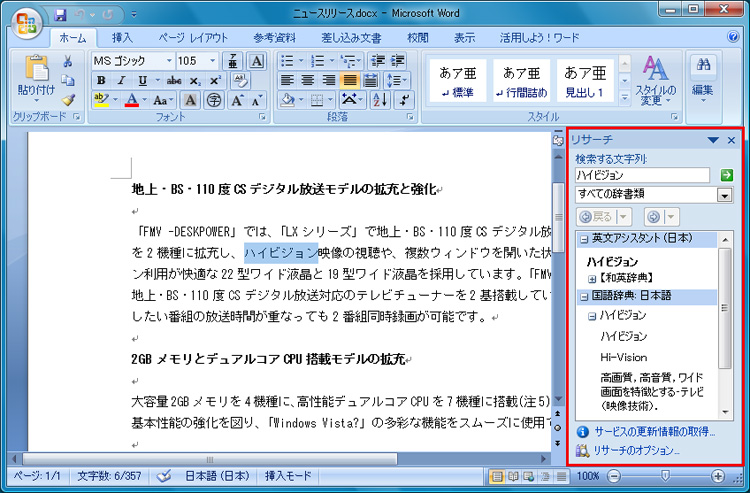Align text left

287,80
